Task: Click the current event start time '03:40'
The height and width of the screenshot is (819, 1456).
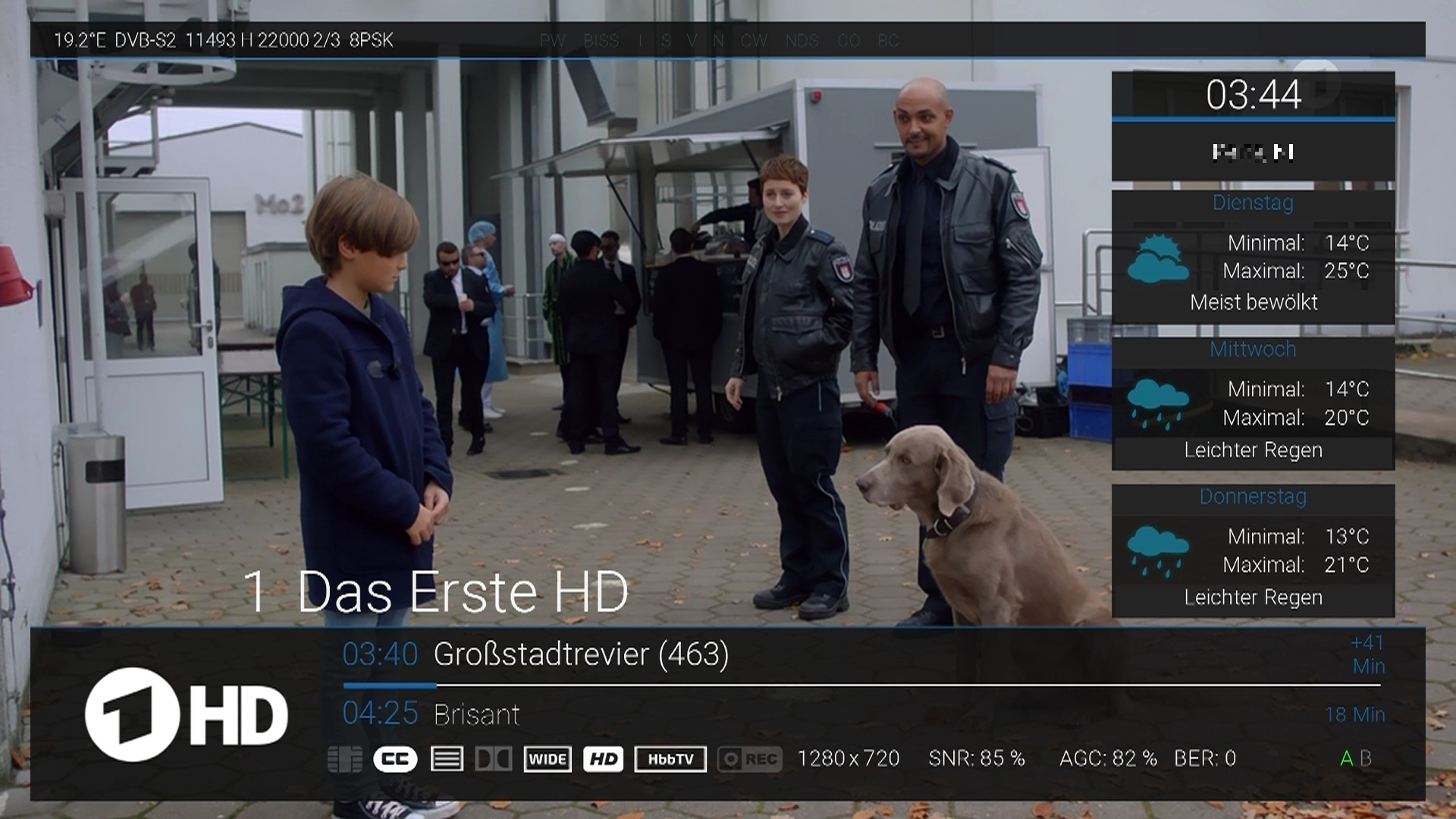Action: 380,654
